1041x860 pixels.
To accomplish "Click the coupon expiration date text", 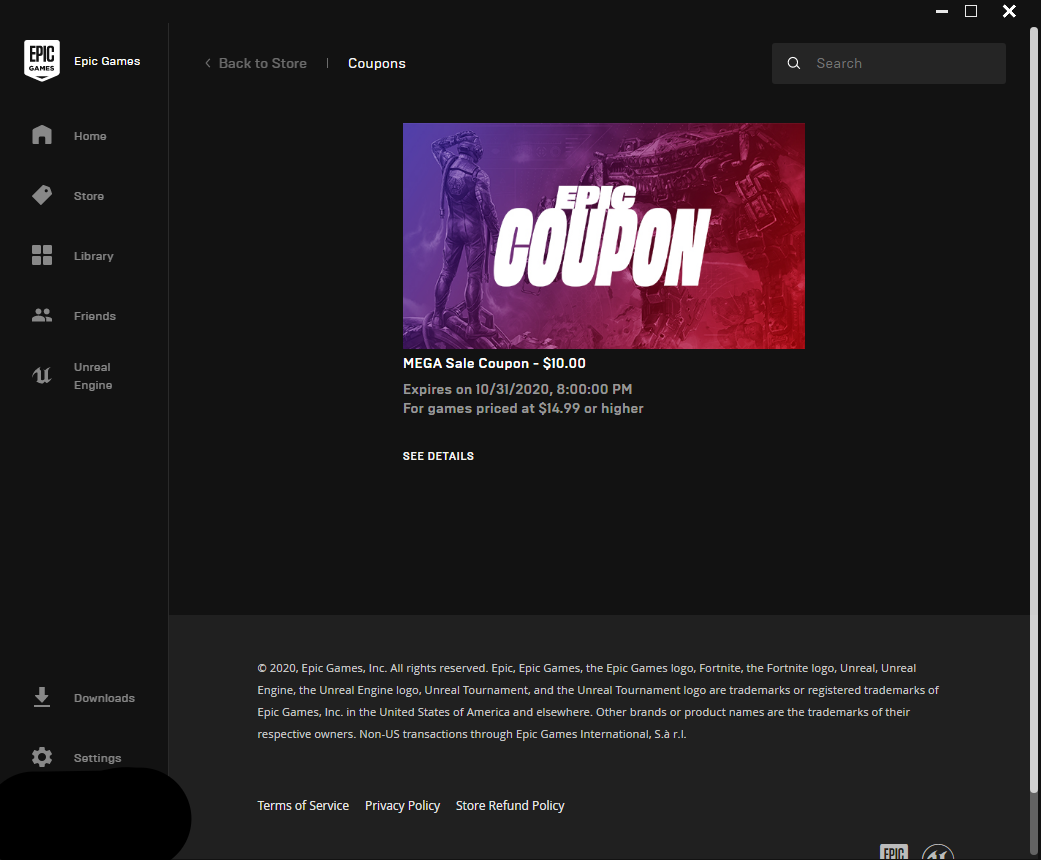I will [517, 389].
